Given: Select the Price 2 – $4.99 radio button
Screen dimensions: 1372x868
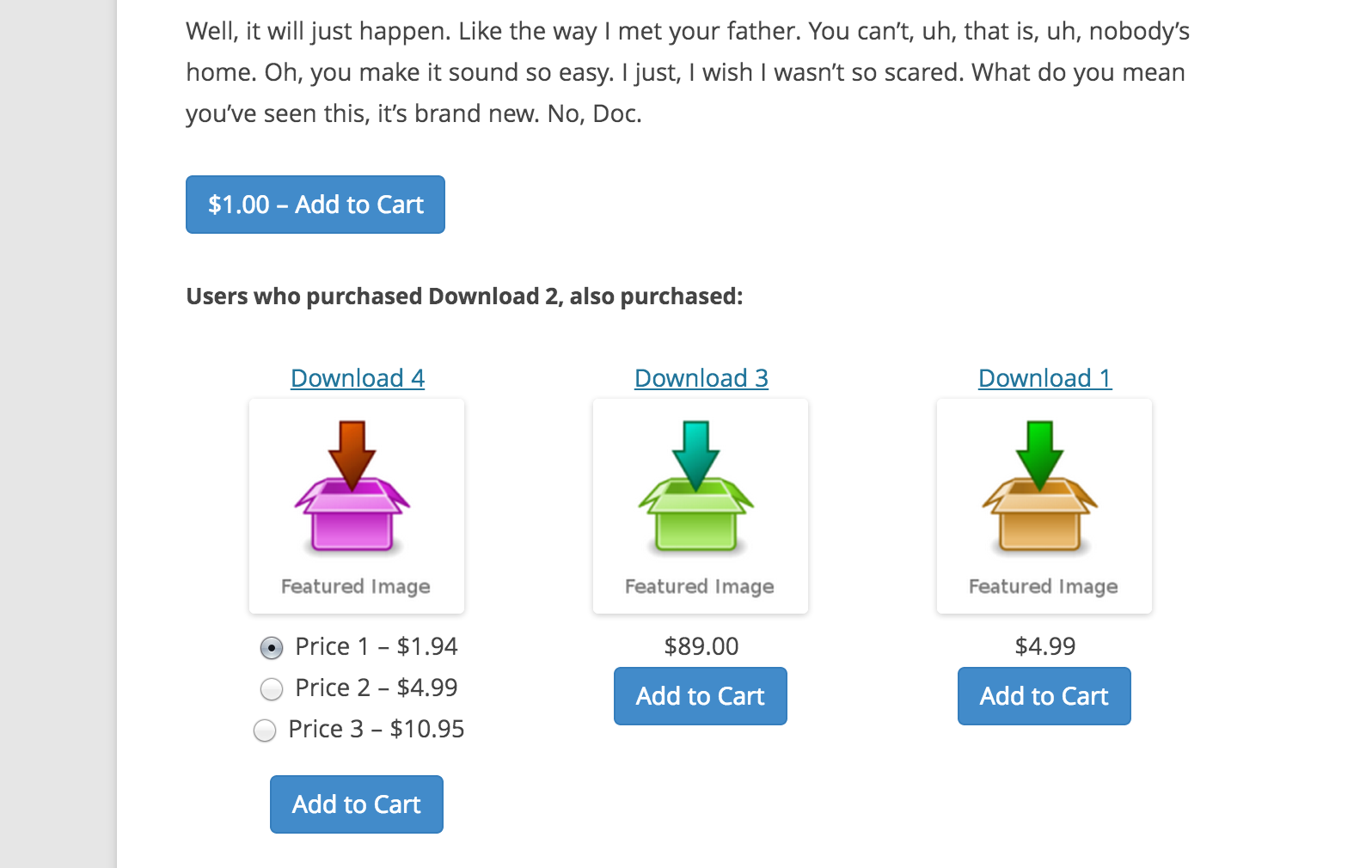Looking at the screenshot, I should 272,689.
